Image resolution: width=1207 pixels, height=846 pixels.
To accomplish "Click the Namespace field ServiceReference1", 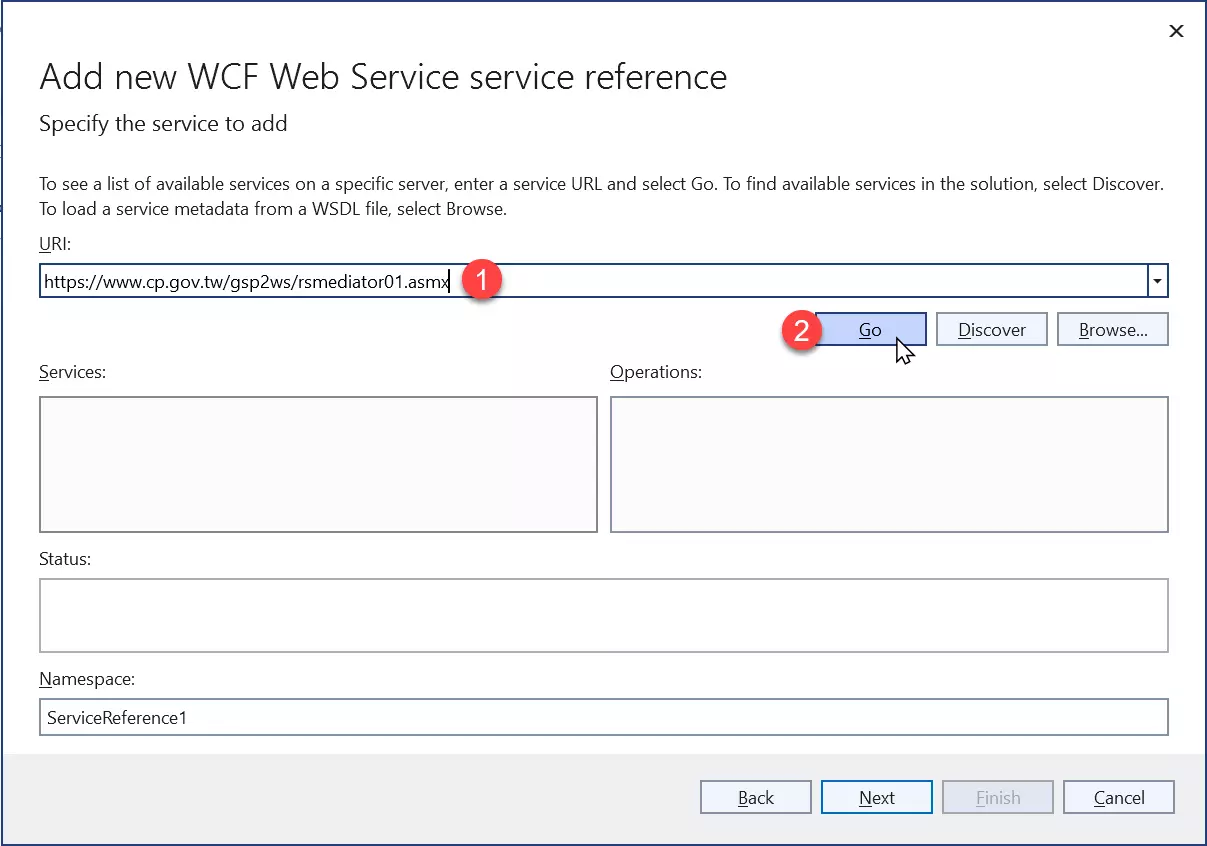I will [604, 717].
